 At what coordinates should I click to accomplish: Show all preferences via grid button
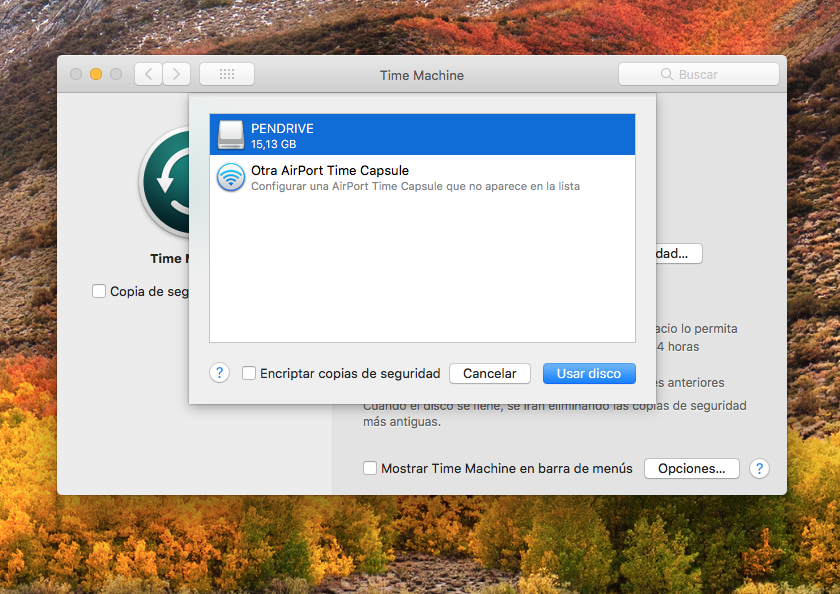click(x=227, y=74)
